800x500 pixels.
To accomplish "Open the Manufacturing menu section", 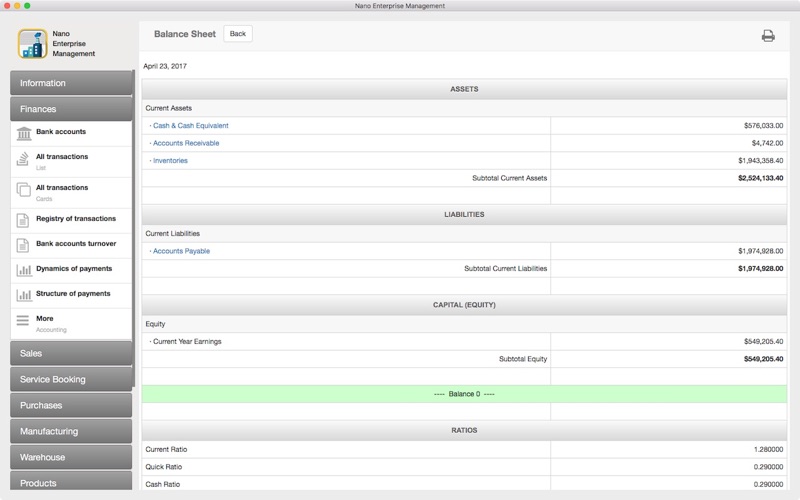I will 71,432.
